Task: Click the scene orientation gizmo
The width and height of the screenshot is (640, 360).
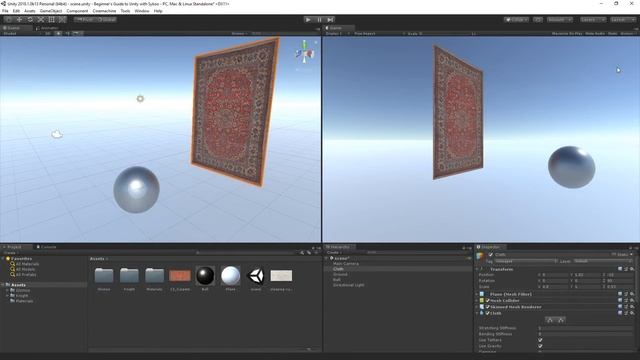Action: pos(305,53)
